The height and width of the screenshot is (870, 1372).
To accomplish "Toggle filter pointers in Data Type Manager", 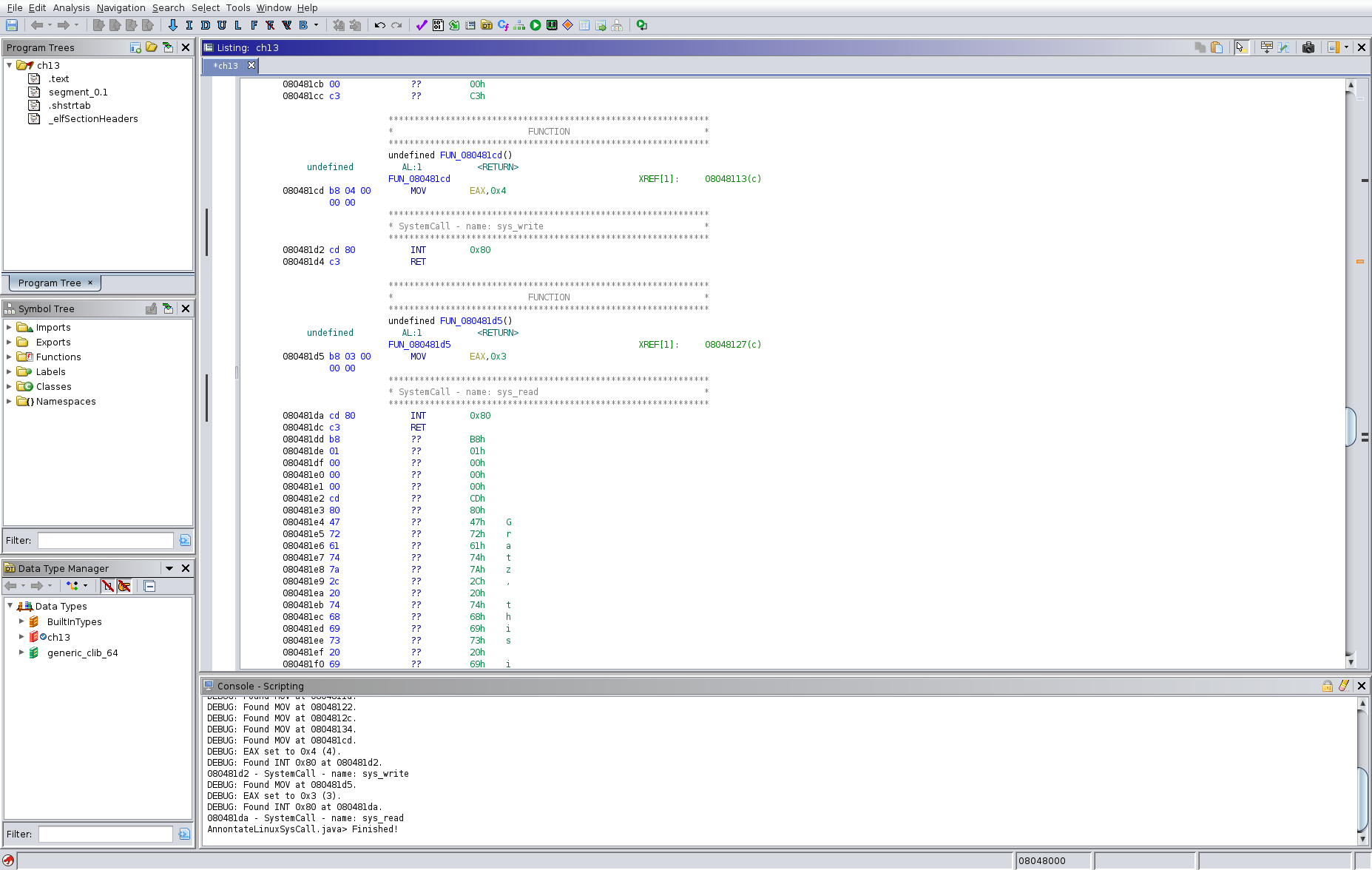I will click(x=124, y=586).
